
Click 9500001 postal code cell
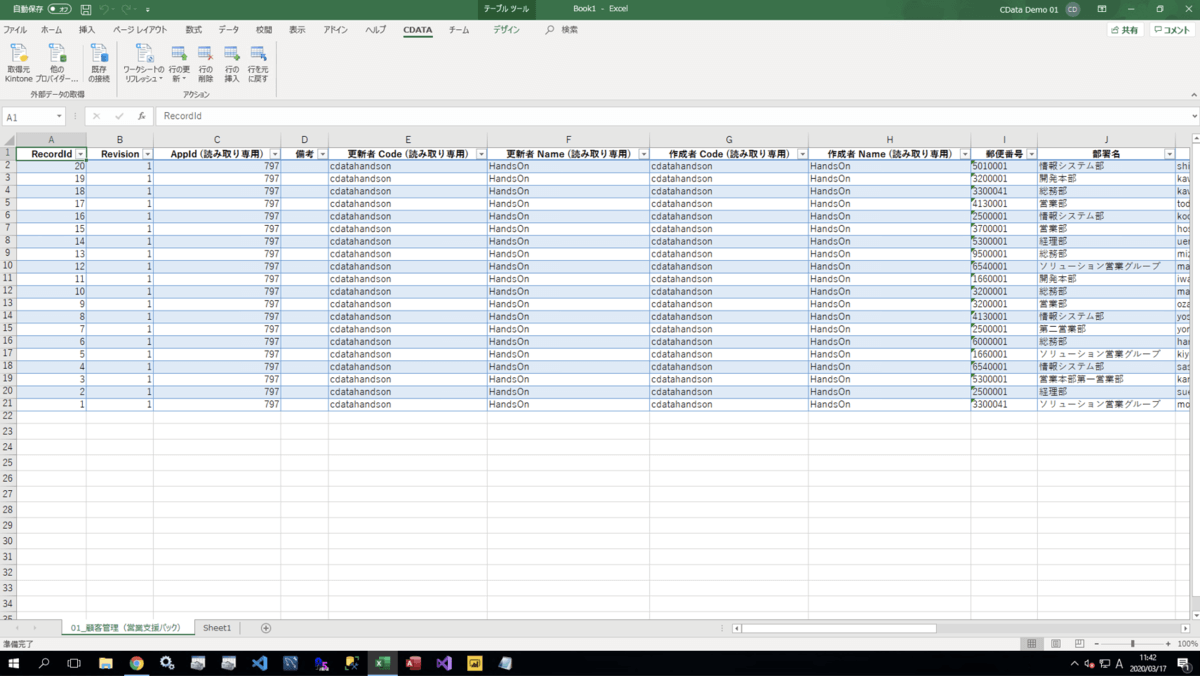click(1004, 254)
